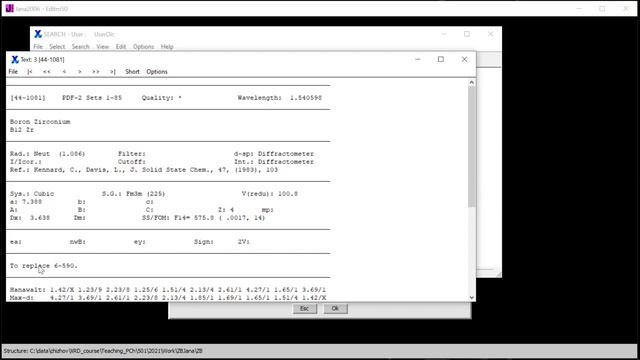640x360 pixels.
Task: Step back several entries with << button
Action: (x=47, y=71)
